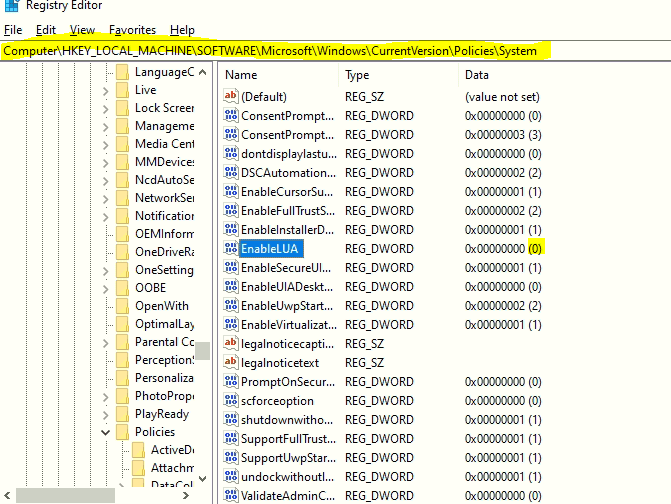Click the DWORD icon beside DSCAutomation...
Viewport: 671px width, 504px height.
(231, 172)
